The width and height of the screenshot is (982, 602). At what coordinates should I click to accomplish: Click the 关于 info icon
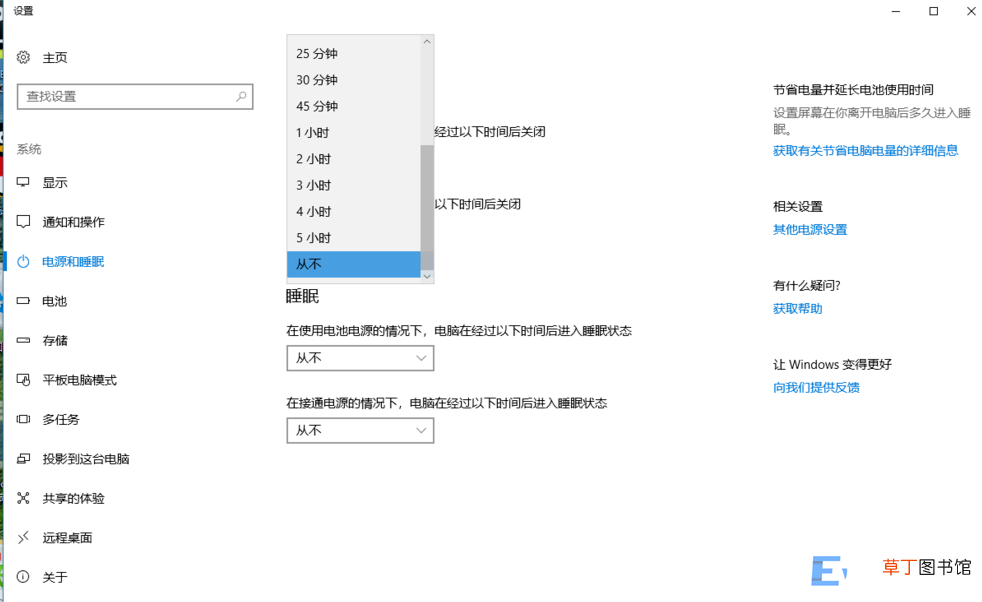23,577
